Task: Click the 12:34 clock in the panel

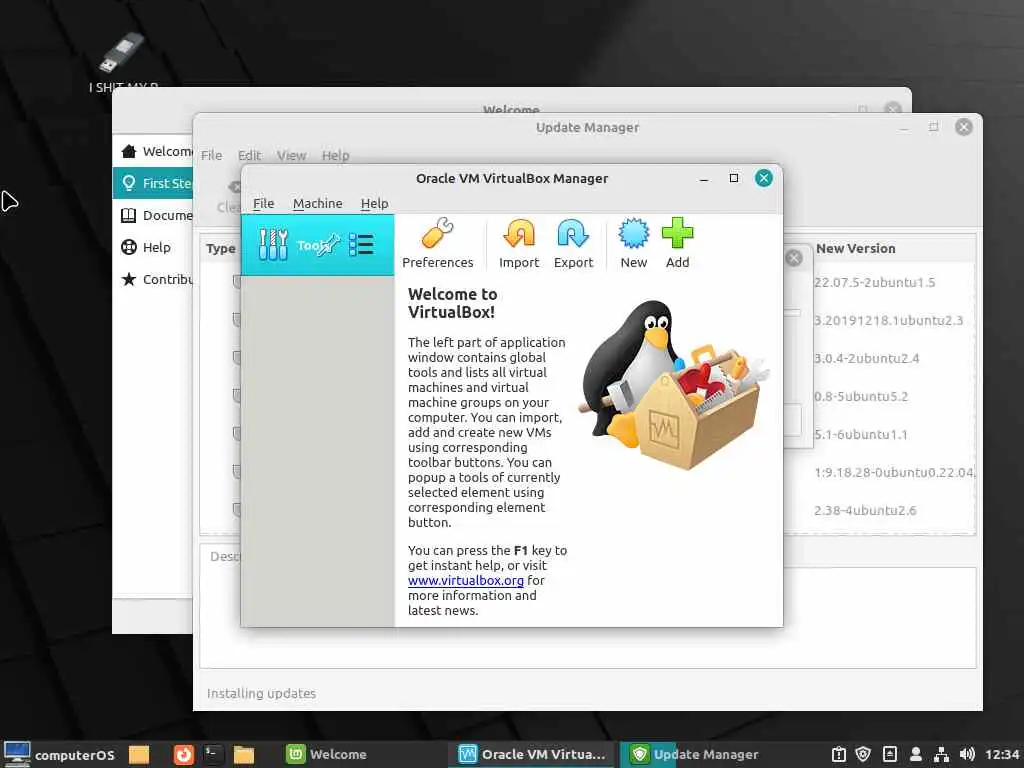Action: pos(1002,754)
